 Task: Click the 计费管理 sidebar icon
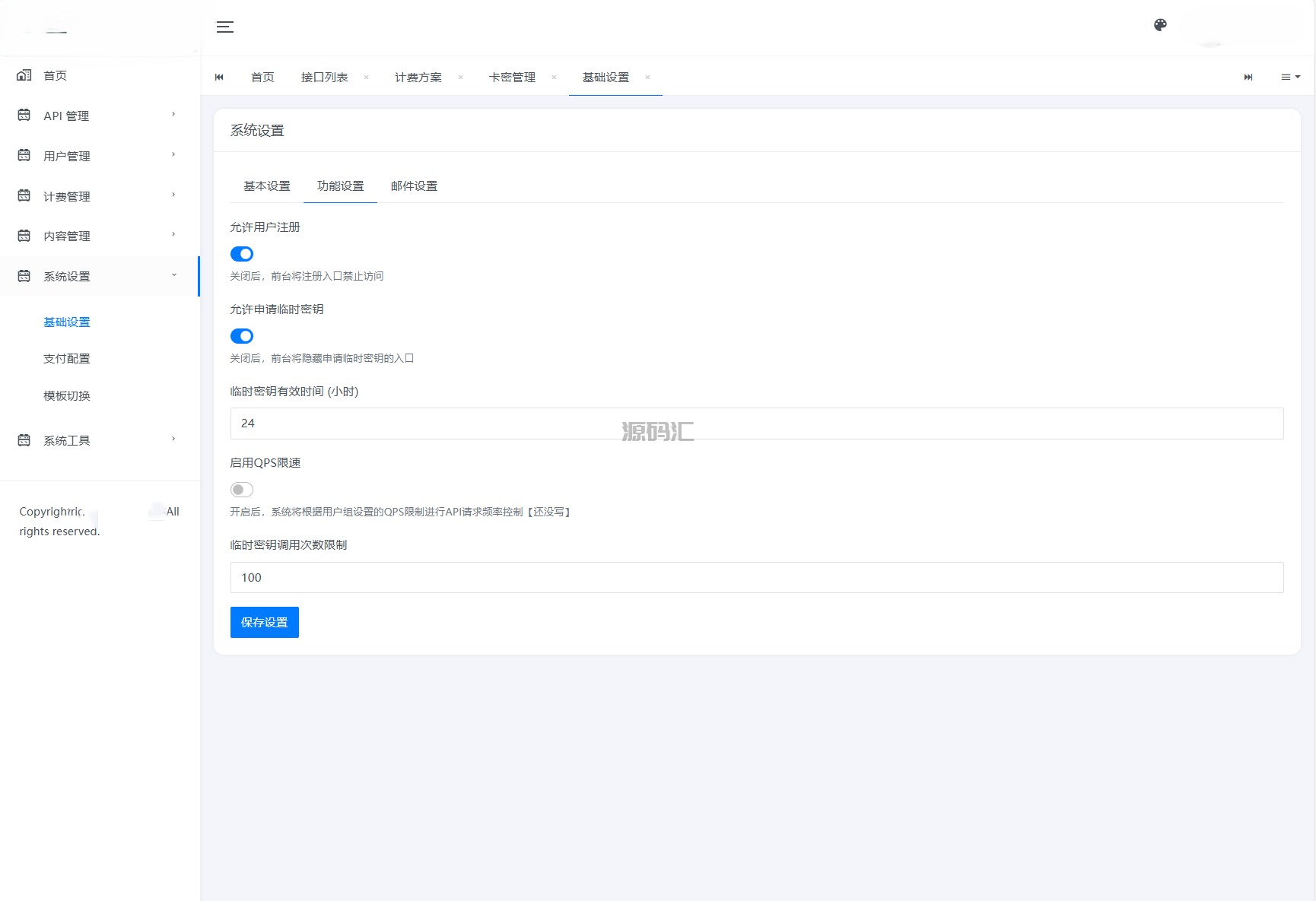24,195
